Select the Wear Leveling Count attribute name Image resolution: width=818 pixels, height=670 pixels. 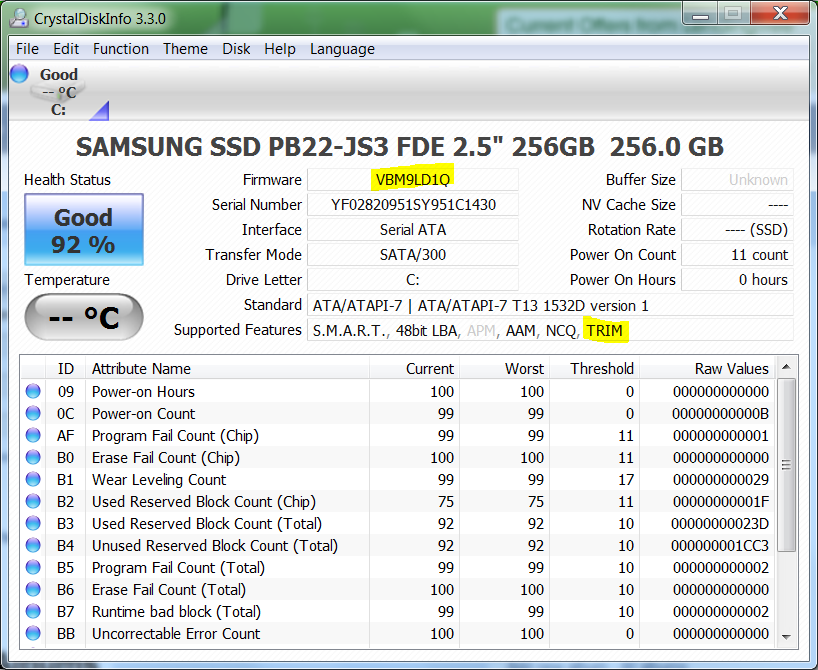(x=159, y=480)
